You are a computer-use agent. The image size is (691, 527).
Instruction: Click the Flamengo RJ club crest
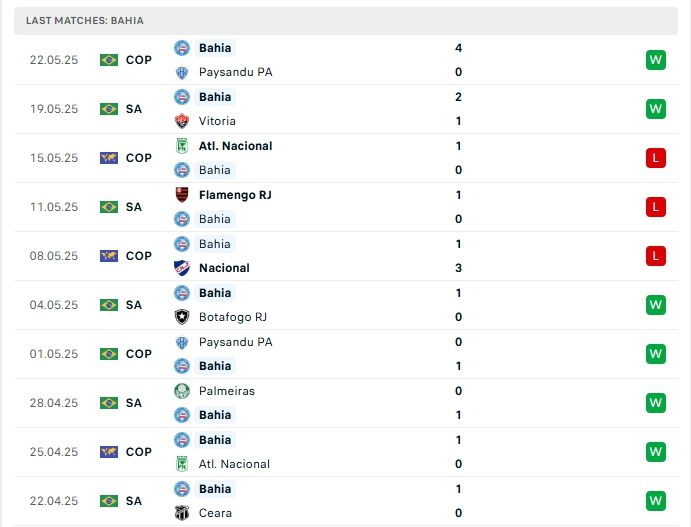tap(182, 195)
